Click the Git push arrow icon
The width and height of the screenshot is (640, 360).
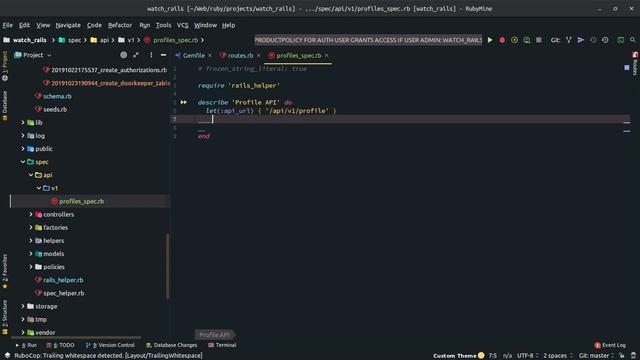pyautogui.click(x=580, y=40)
